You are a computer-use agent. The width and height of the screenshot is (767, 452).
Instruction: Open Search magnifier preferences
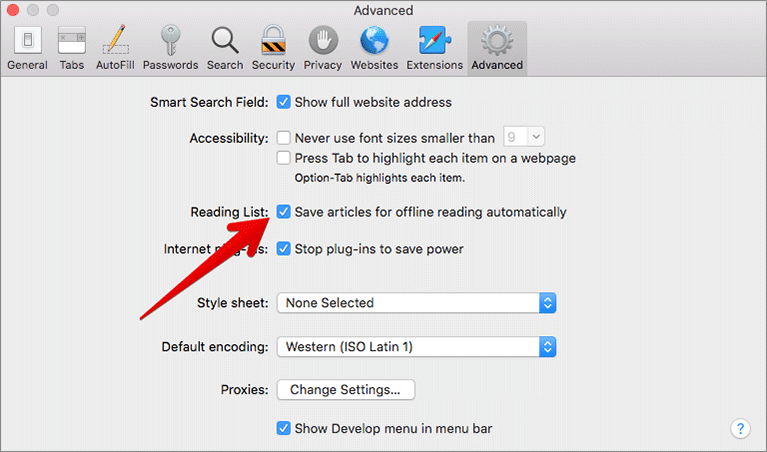225,48
